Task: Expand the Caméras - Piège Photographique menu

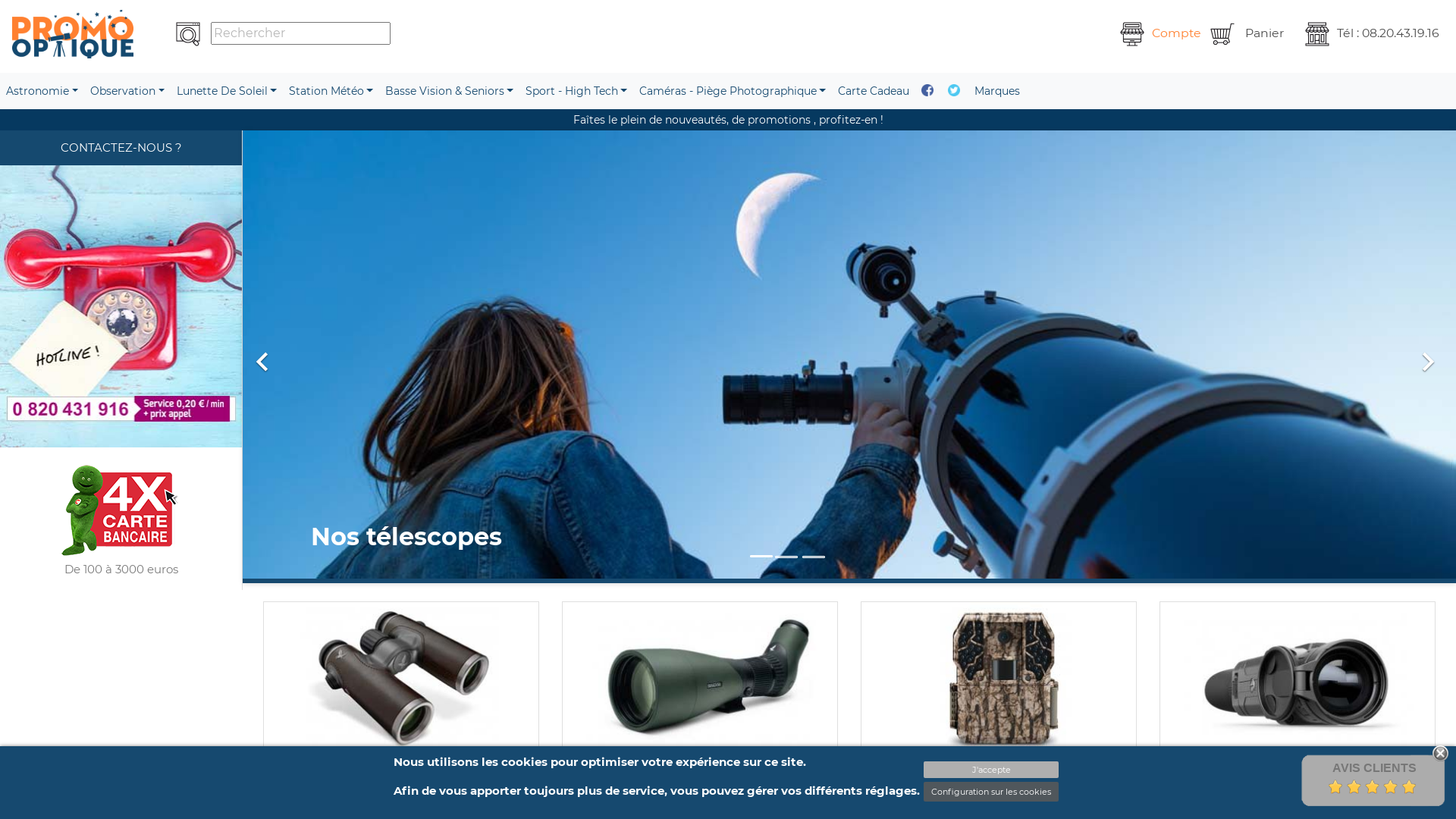Action: pos(733,91)
